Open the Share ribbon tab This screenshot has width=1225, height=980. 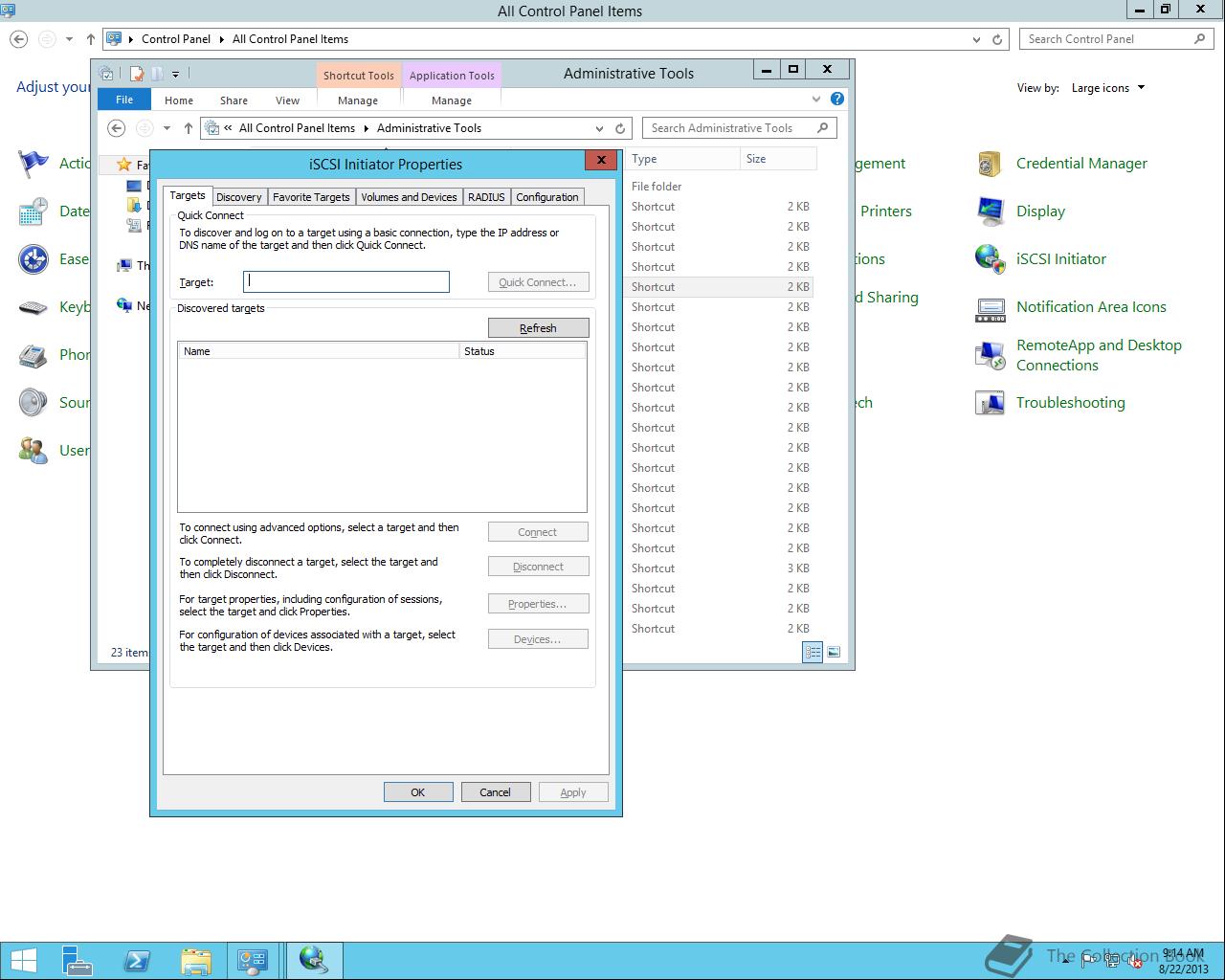pyautogui.click(x=234, y=100)
